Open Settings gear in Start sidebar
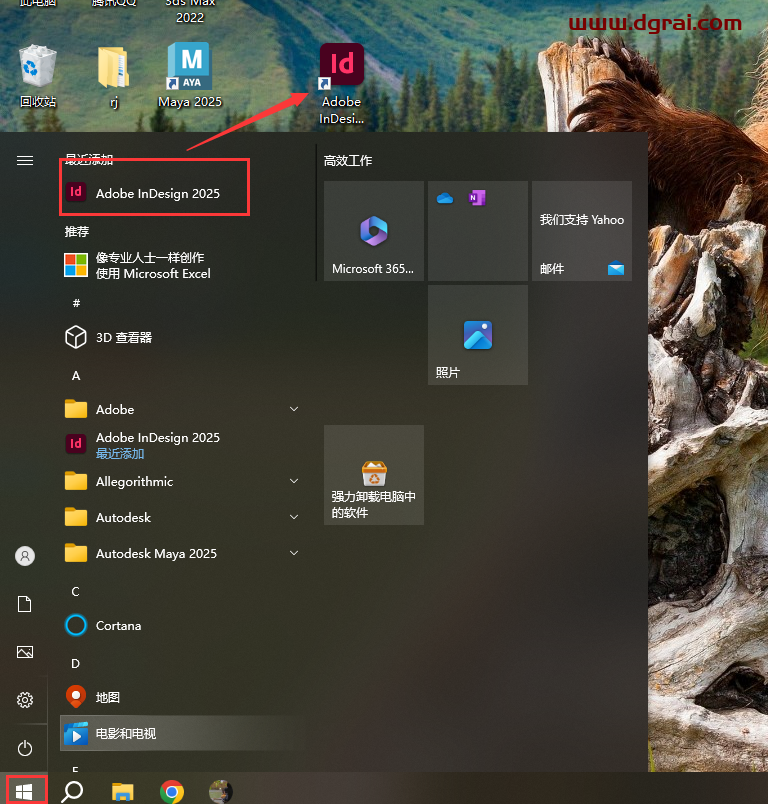This screenshot has height=804, width=768. [25, 700]
